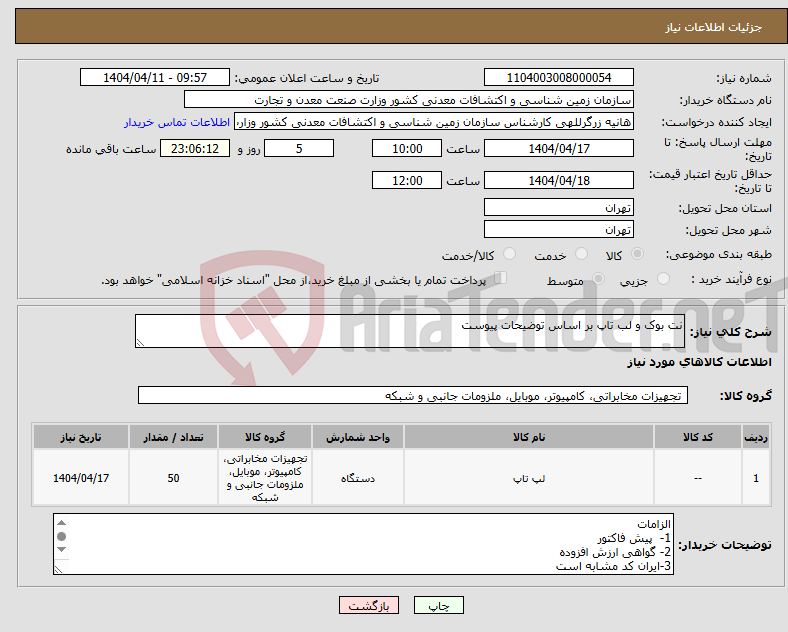Click the buyer organization name field
The height and width of the screenshot is (632, 788).
point(409,99)
